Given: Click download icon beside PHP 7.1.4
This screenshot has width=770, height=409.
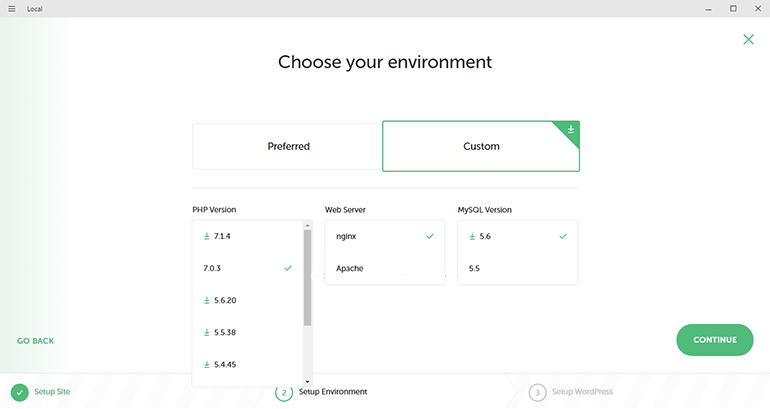Looking at the screenshot, I should [x=207, y=236].
